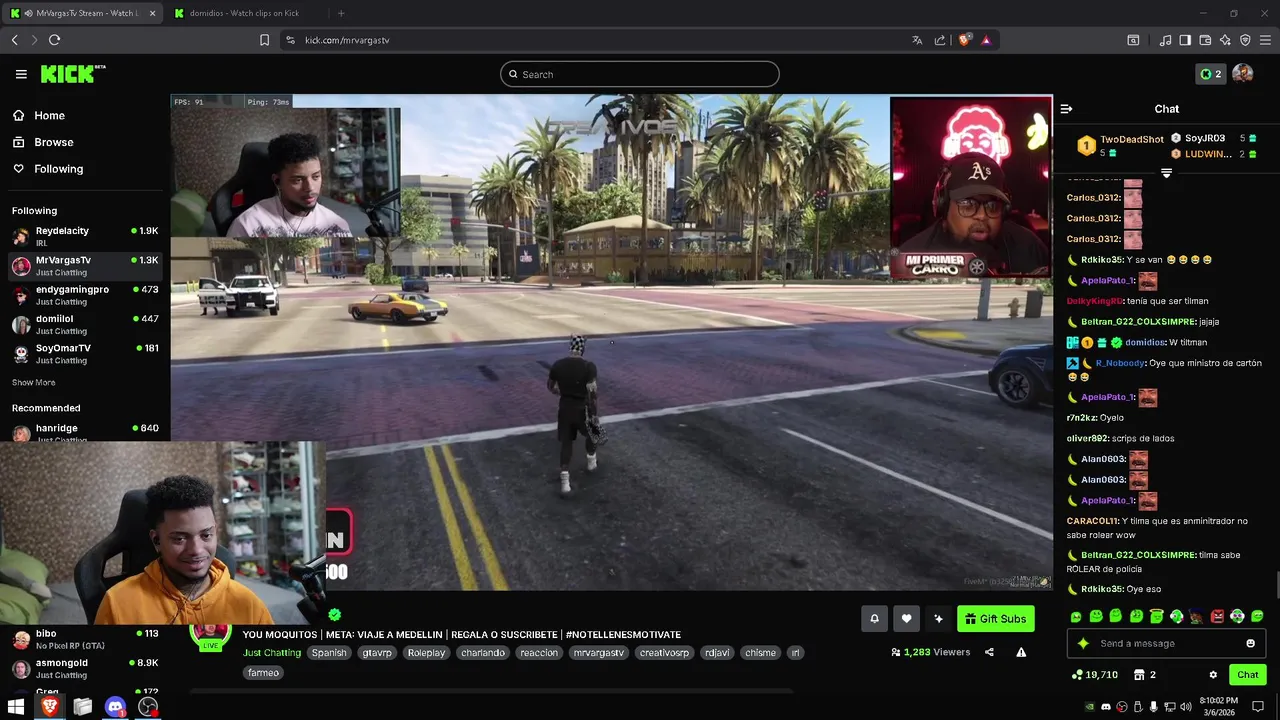Screen dimensions: 1280x720
Task: Toggle follow heart button
Action: point(906,619)
